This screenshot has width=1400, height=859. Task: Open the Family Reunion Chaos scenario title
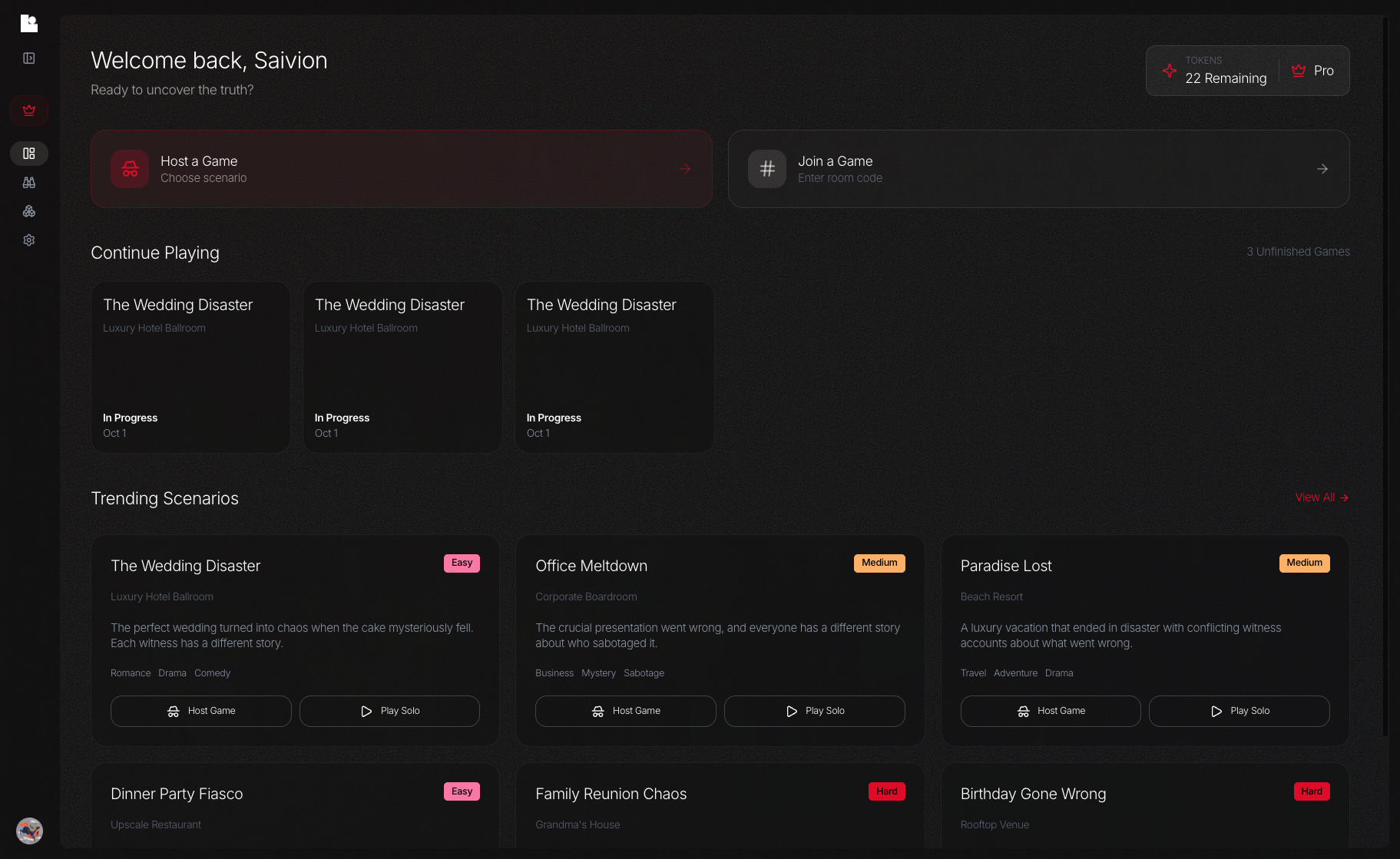(611, 794)
